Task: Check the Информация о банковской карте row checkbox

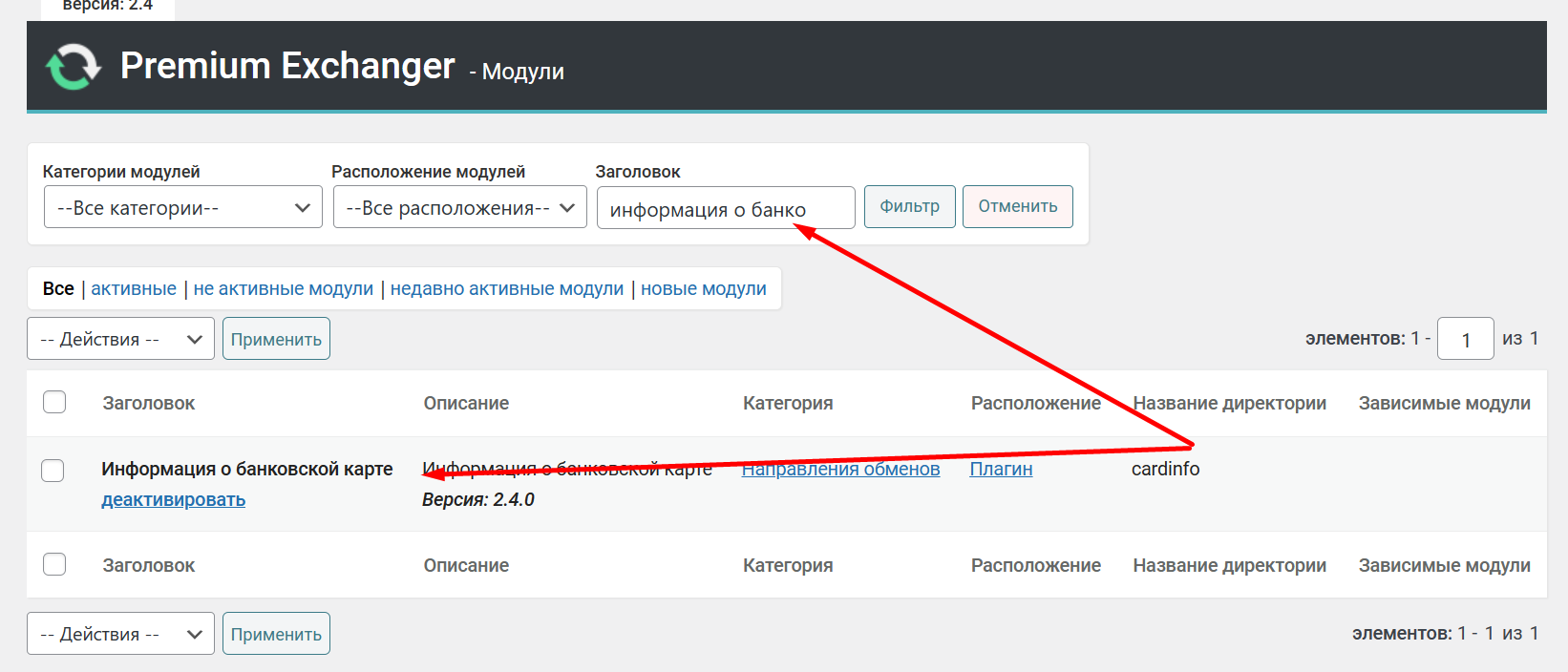Action: (x=53, y=471)
